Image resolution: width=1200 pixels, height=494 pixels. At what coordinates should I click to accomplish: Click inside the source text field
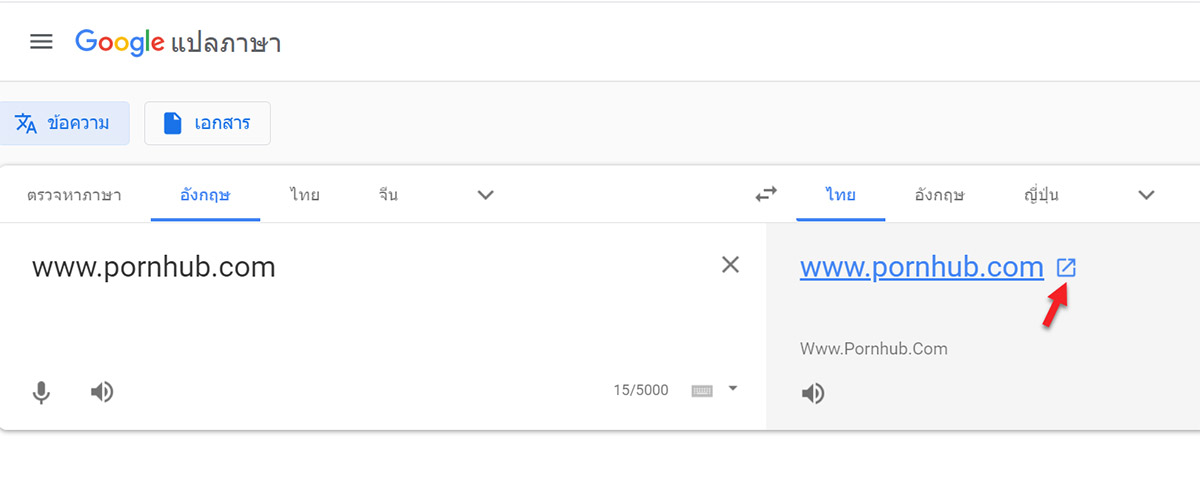point(370,300)
